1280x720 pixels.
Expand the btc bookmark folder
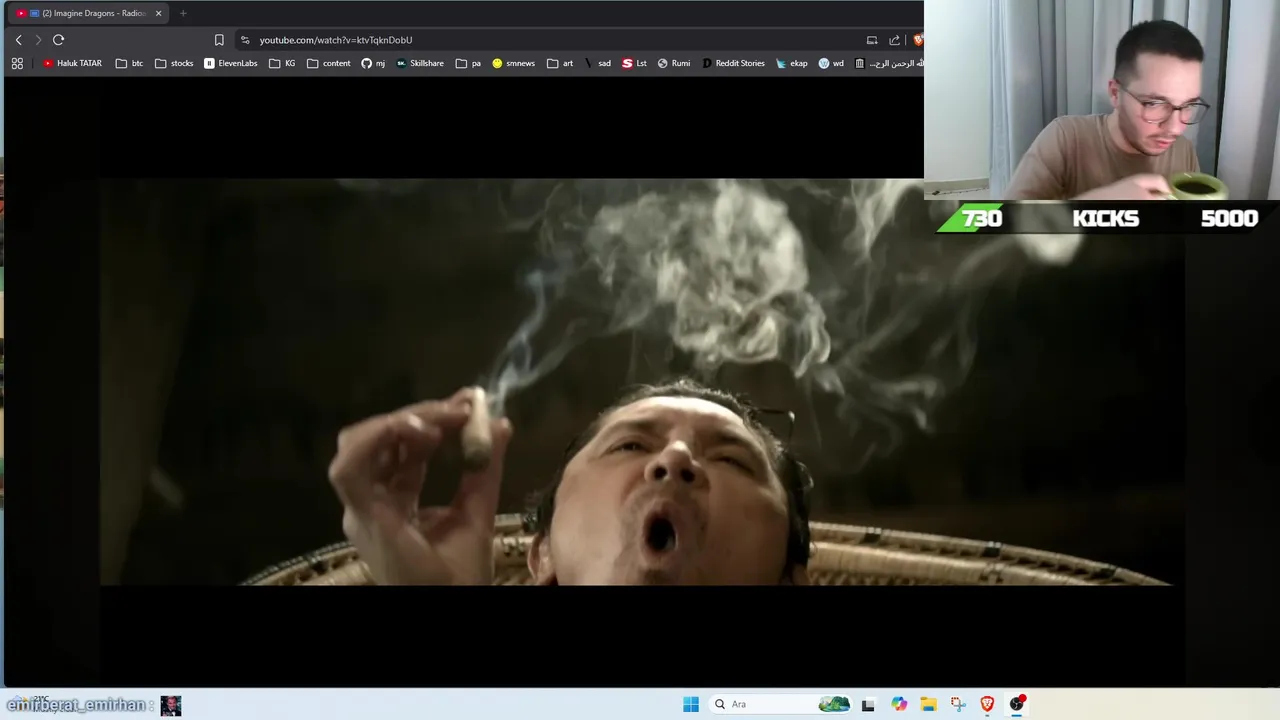pyautogui.click(x=129, y=63)
